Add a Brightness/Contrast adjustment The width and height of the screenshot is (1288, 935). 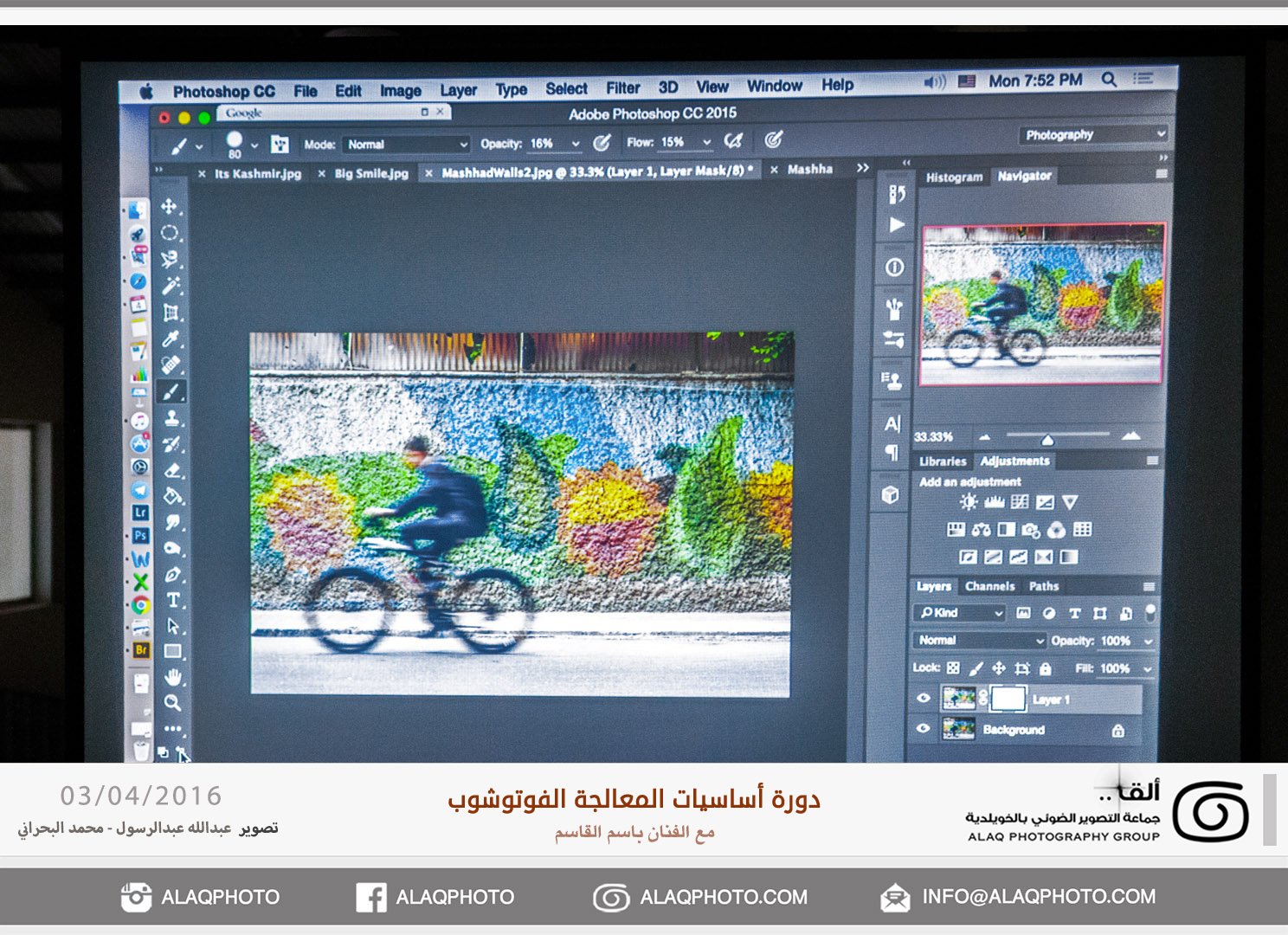tap(969, 502)
